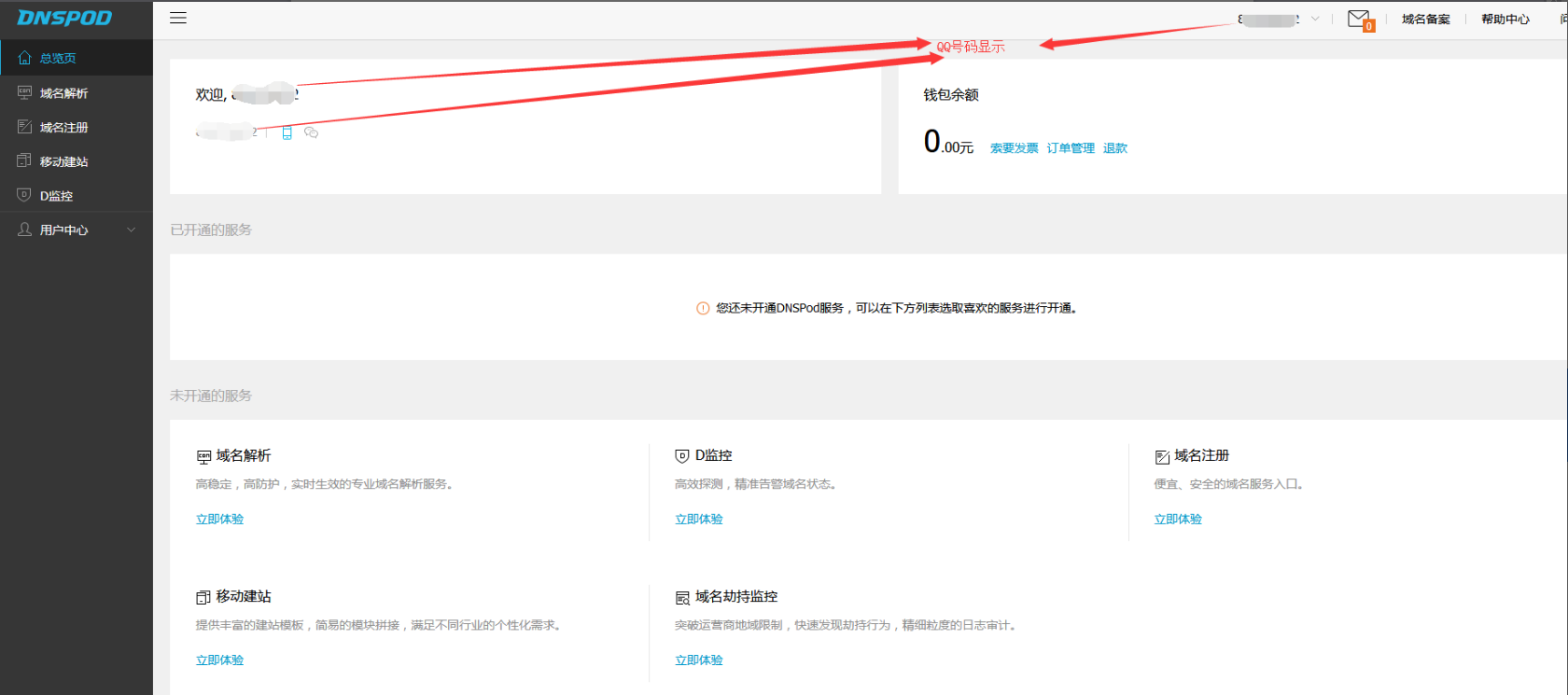Click the 用户中心 person icon
This screenshot has height=695, width=1568.
(x=25, y=229)
